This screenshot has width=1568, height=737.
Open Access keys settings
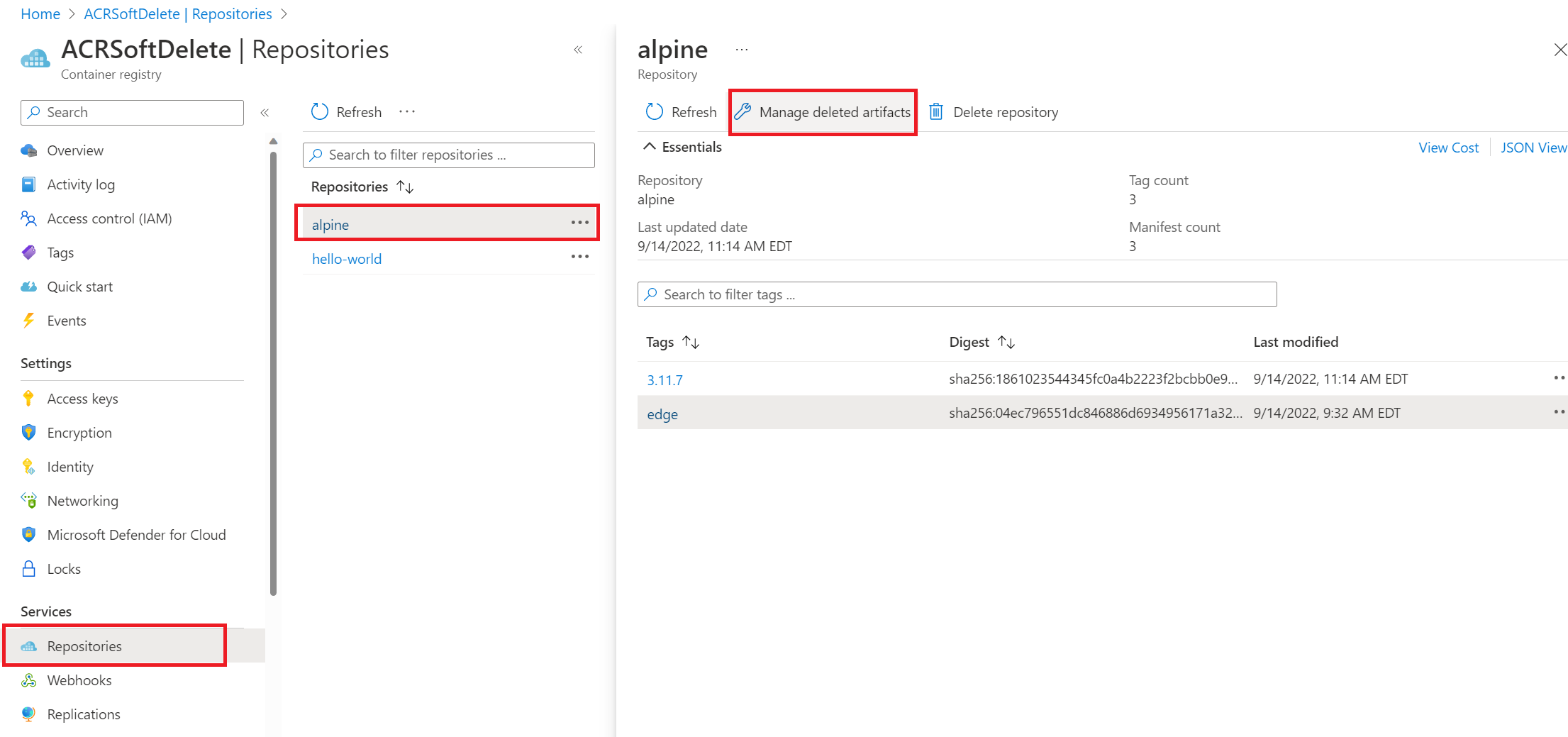tap(82, 399)
